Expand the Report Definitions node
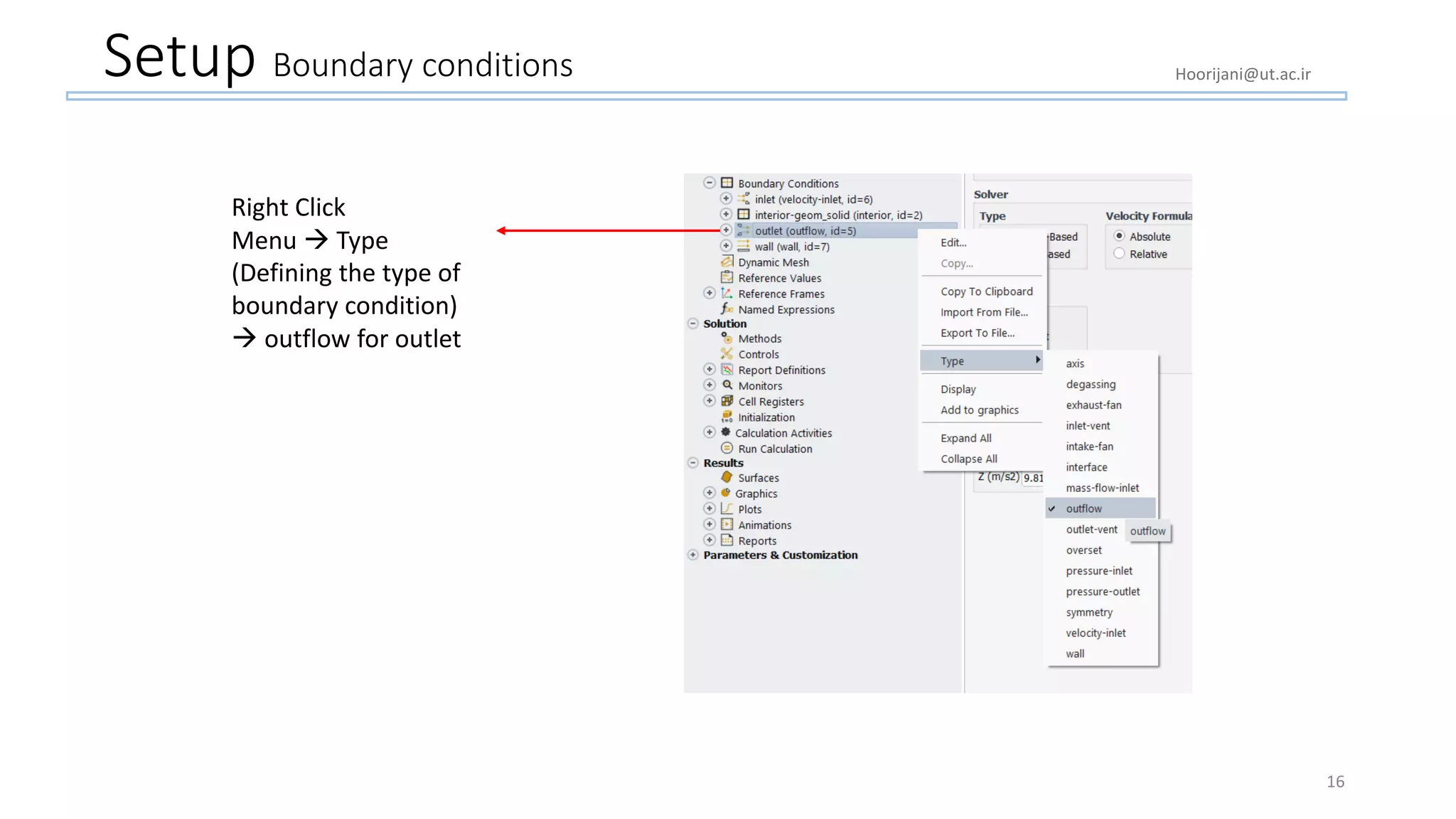 click(x=709, y=370)
